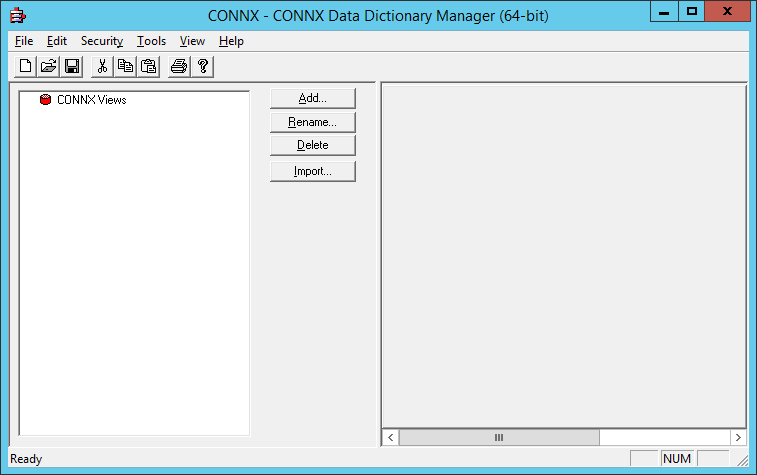This screenshot has height=475, width=757.
Task: Click the Help question mark icon
Action: 202,66
